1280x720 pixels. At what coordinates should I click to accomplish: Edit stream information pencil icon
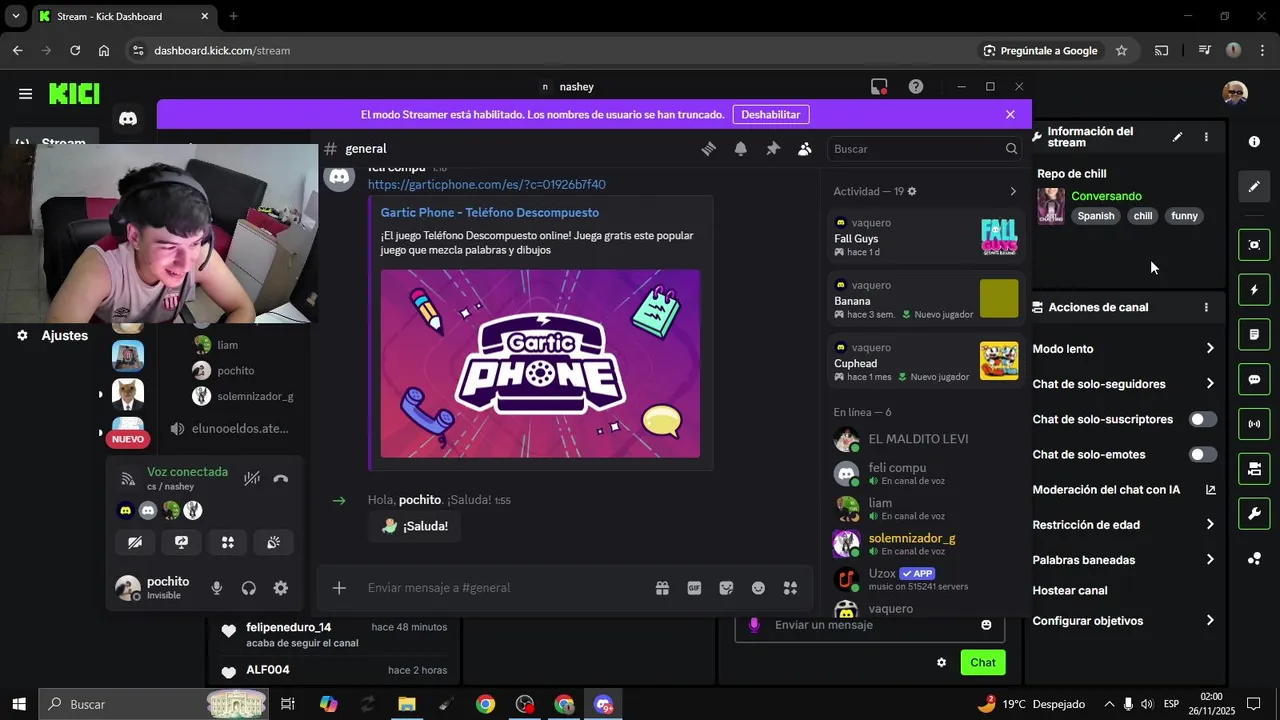1177,137
